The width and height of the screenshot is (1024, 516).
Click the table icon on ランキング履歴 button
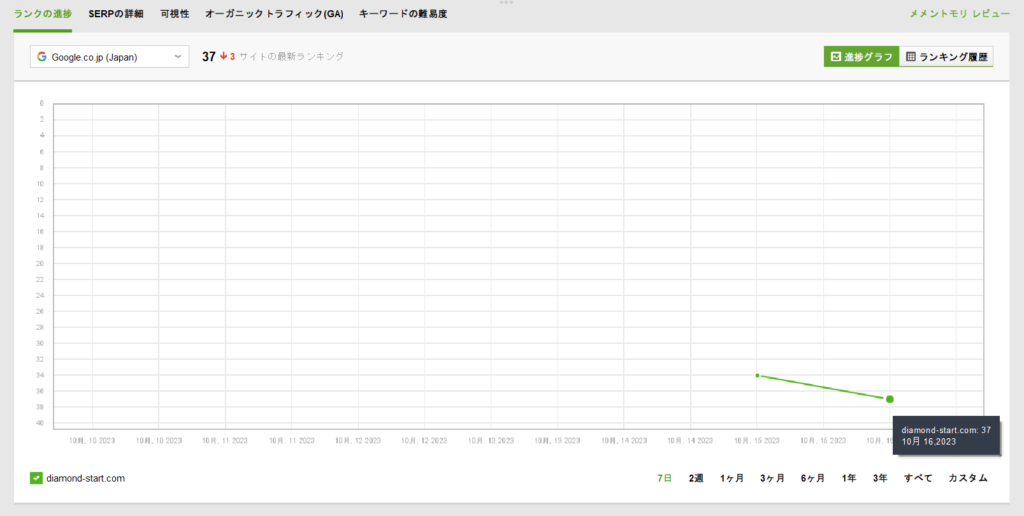[911, 57]
